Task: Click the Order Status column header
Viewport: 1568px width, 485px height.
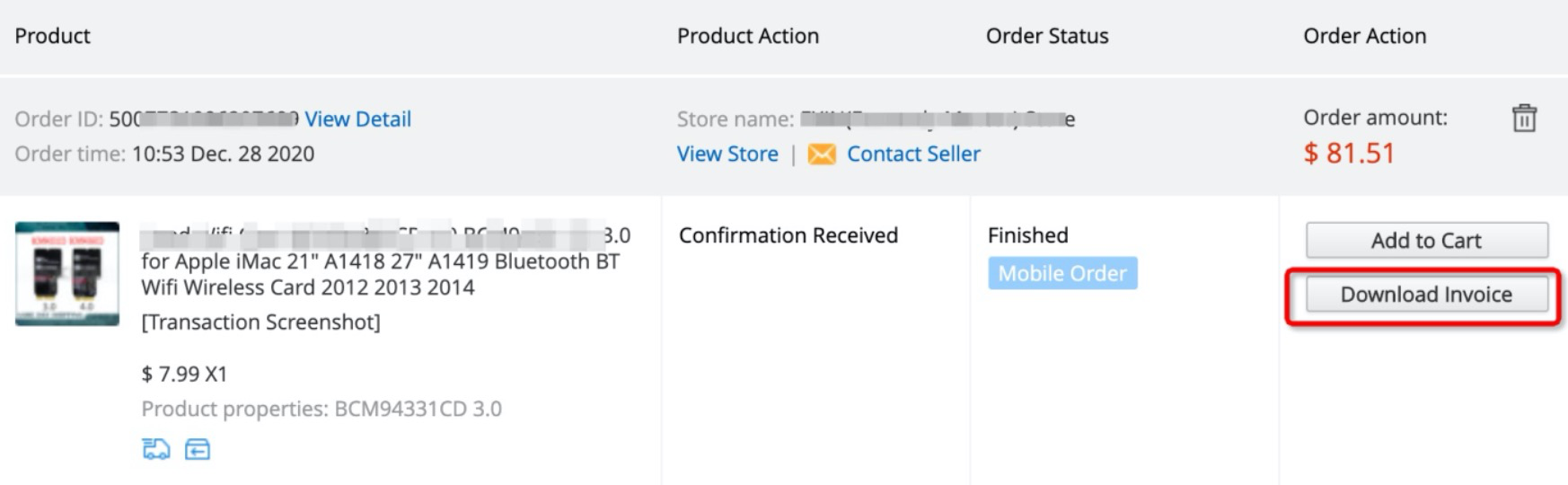Action: coord(1047,36)
